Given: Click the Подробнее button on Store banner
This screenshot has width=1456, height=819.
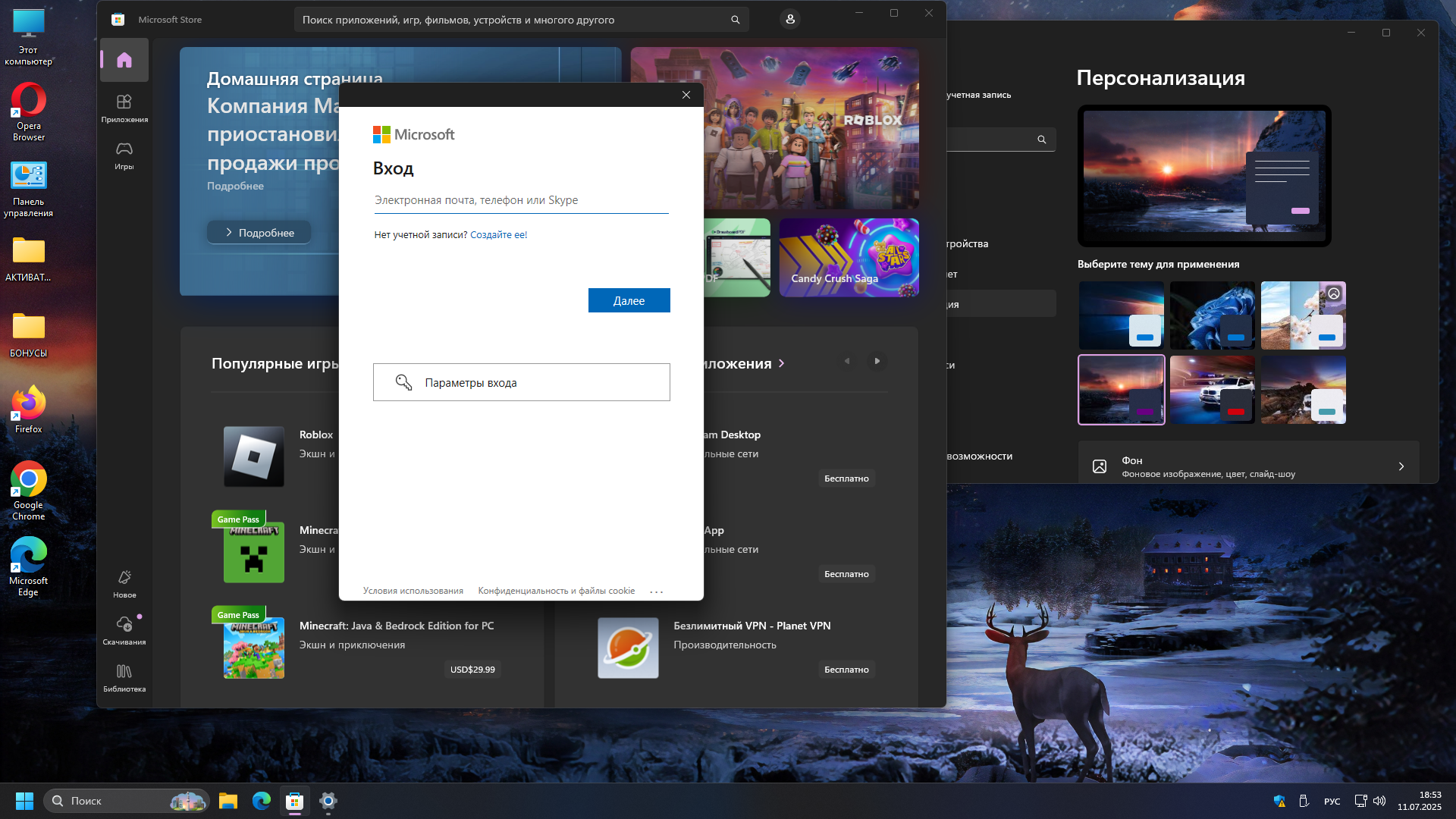Looking at the screenshot, I should (259, 233).
